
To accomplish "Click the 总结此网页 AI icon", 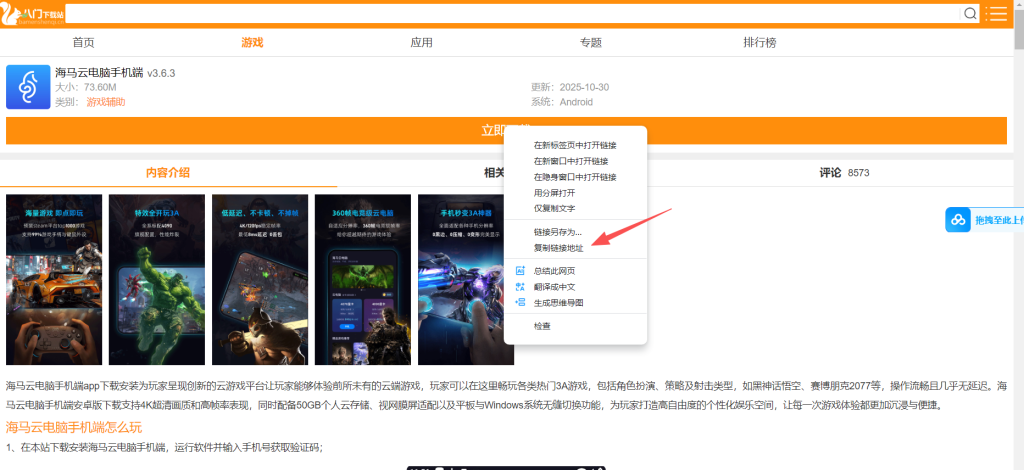I will [520, 271].
